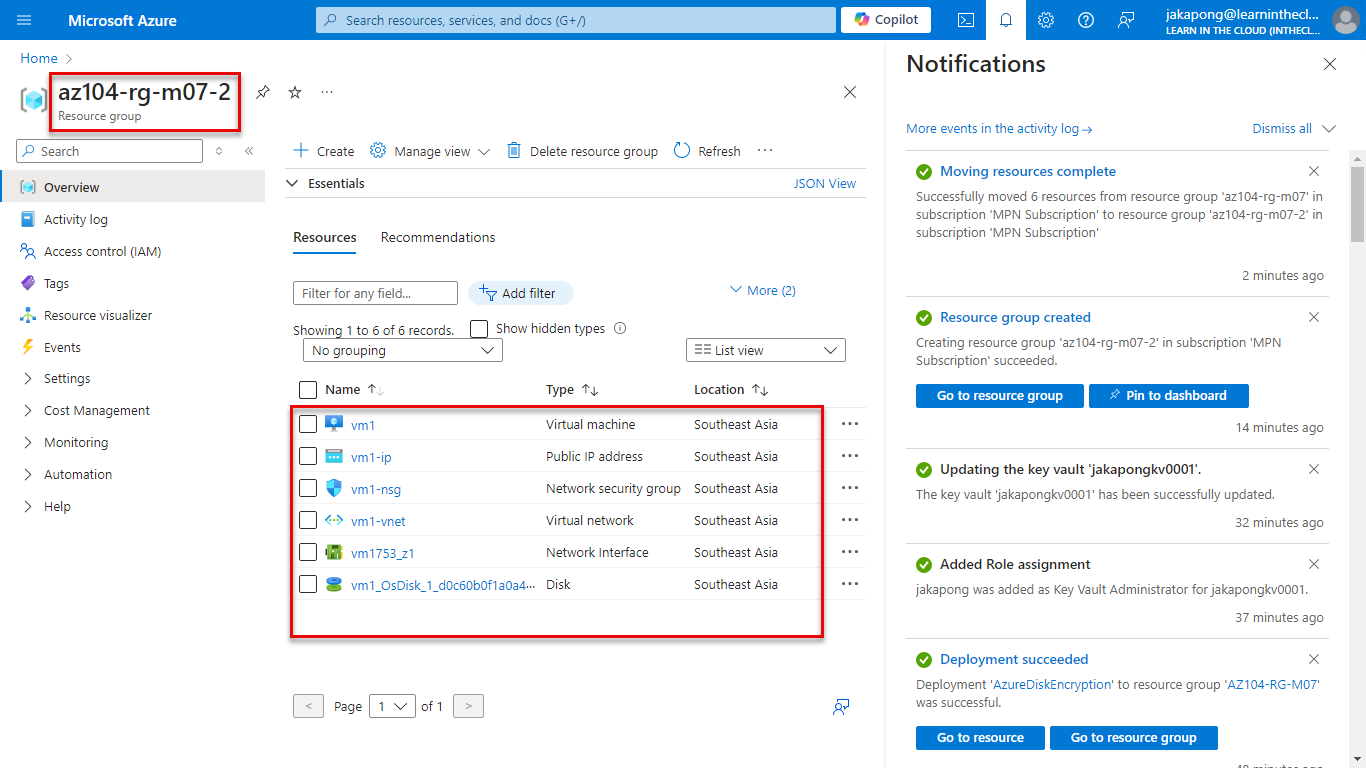Toggle Show hidden types checkbox
The image size is (1366, 768).
pos(479,329)
